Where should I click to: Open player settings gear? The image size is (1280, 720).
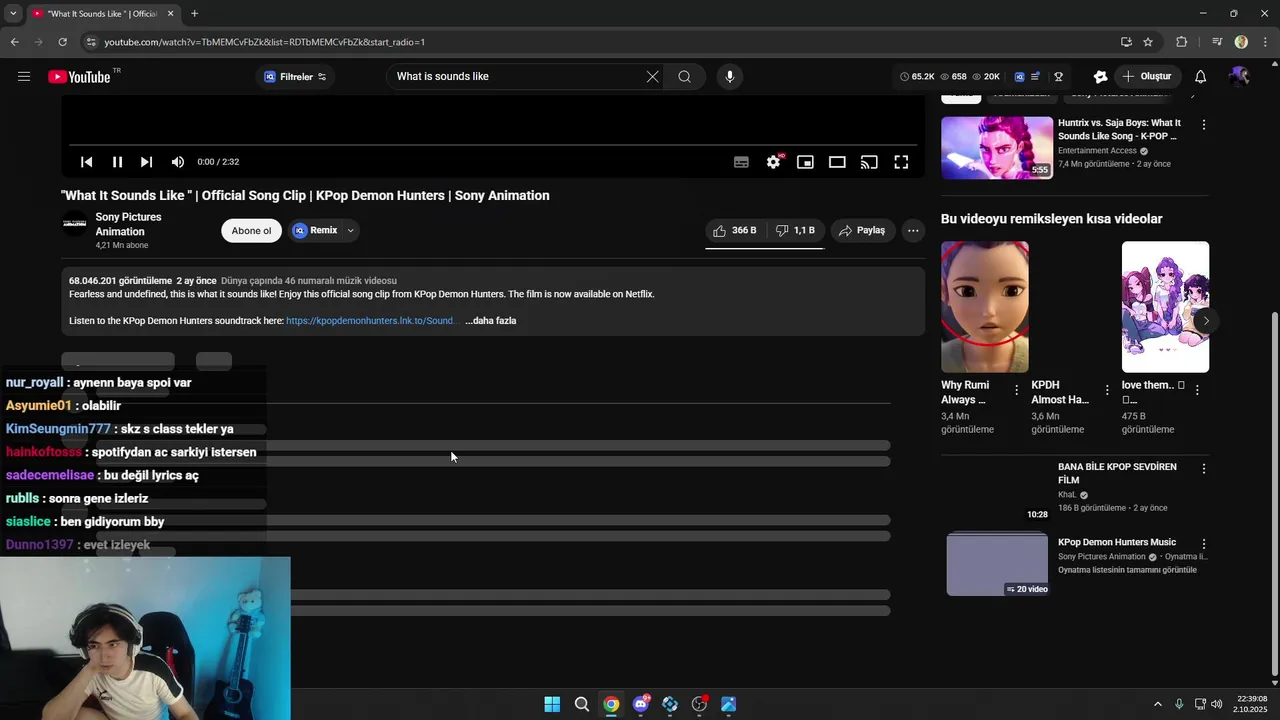pyautogui.click(x=773, y=162)
